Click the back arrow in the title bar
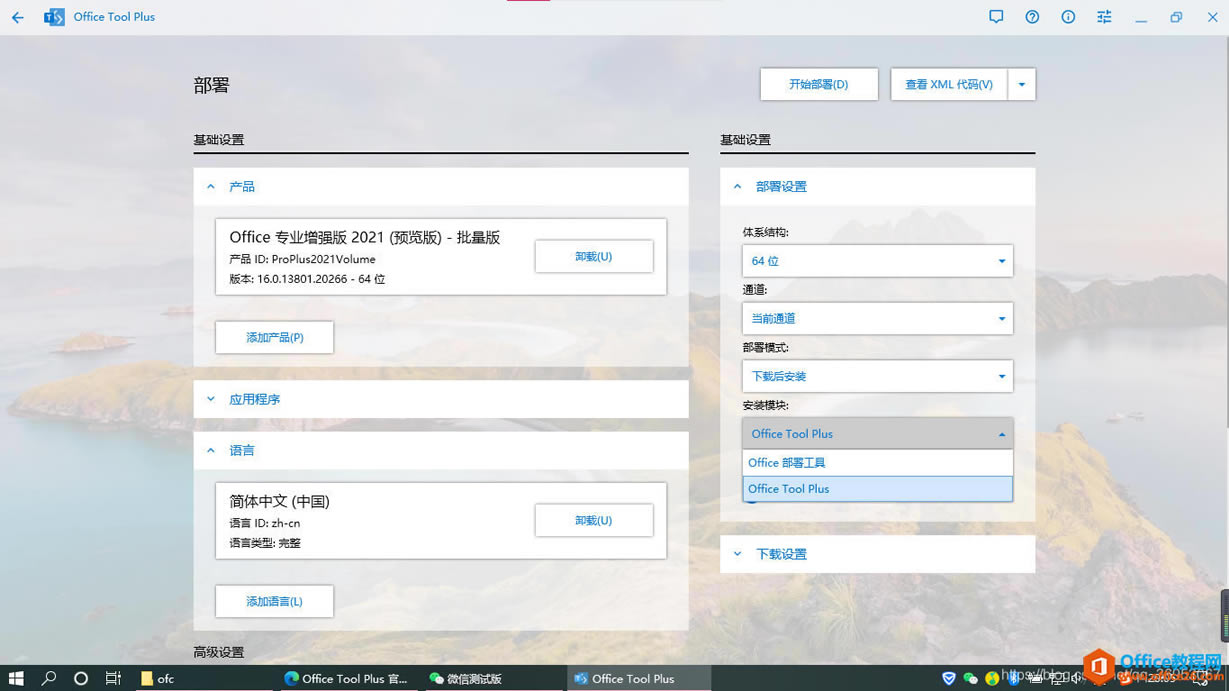Screen dimensions: 1229x691 [x=17, y=17]
